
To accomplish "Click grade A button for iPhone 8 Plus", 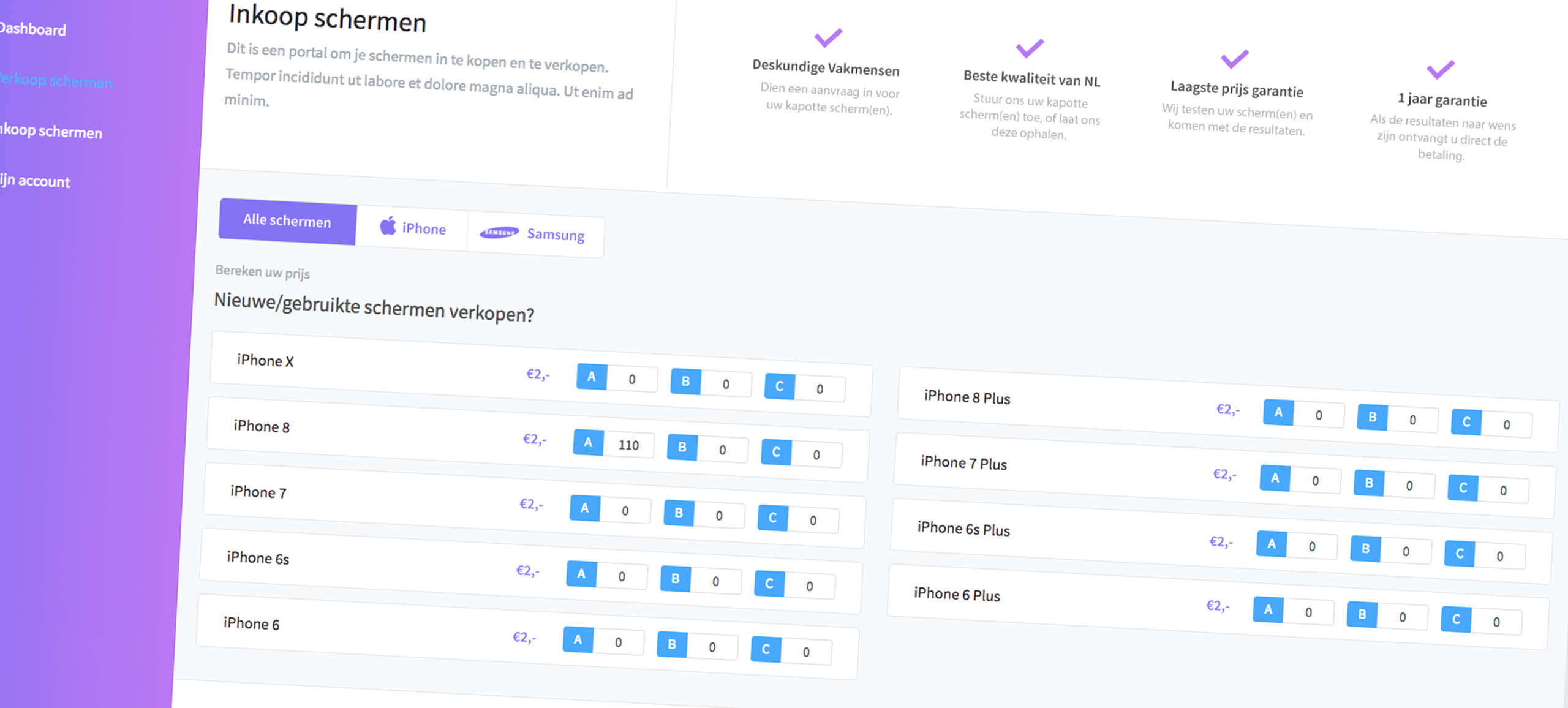I will click(1279, 412).
